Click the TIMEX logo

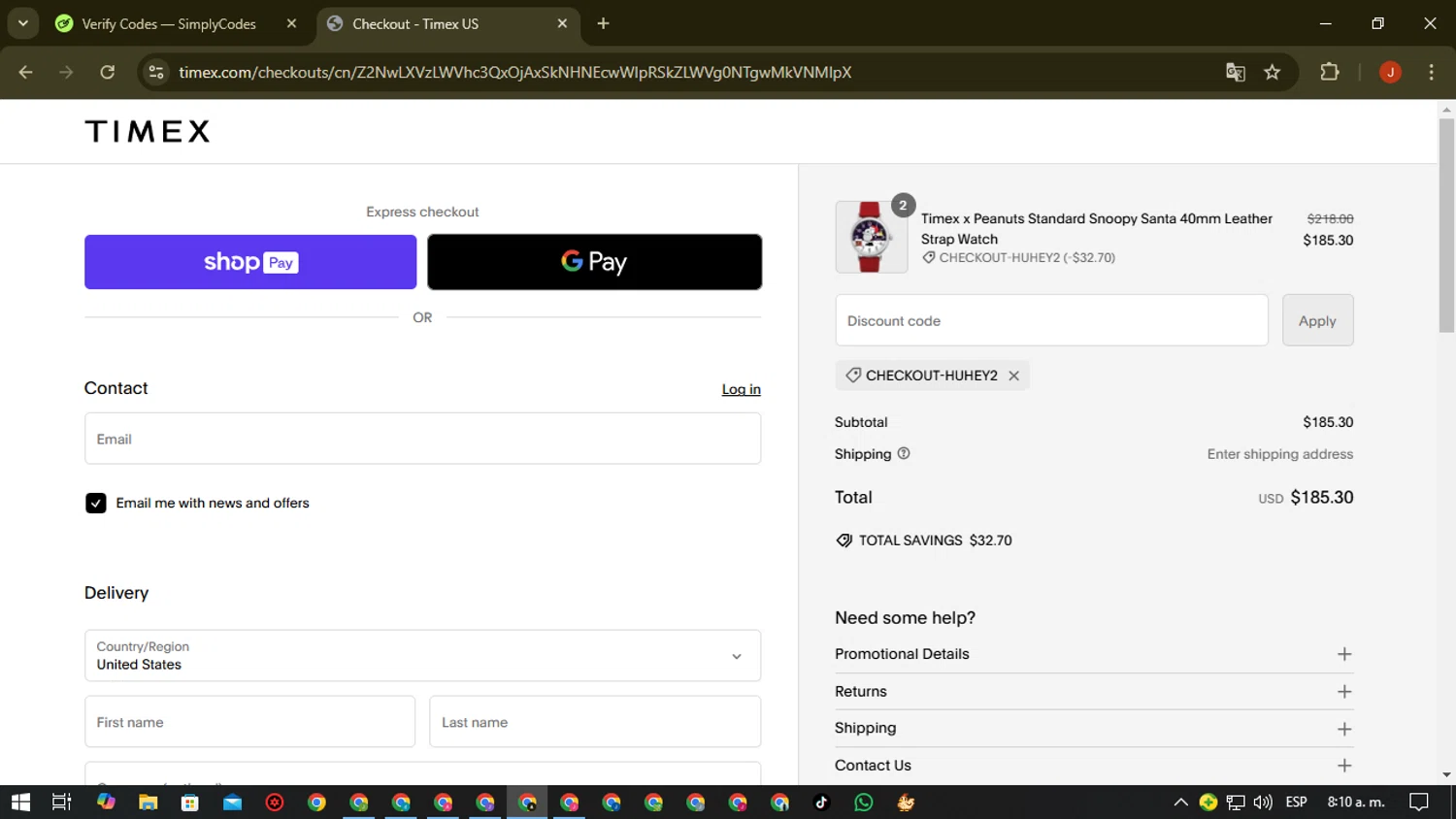coord(148,131)
